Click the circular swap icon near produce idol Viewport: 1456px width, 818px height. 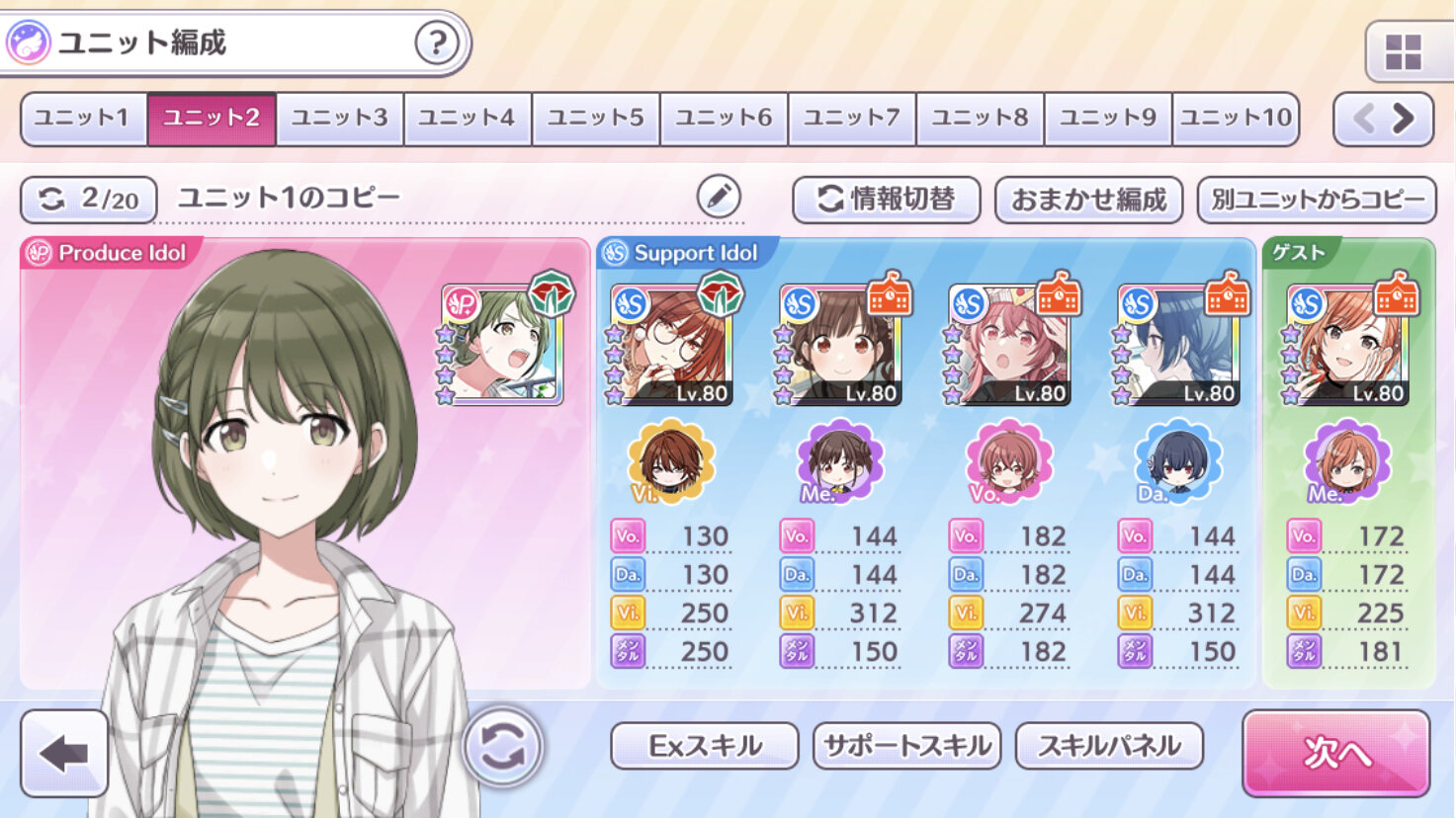(x=502, y=746)
